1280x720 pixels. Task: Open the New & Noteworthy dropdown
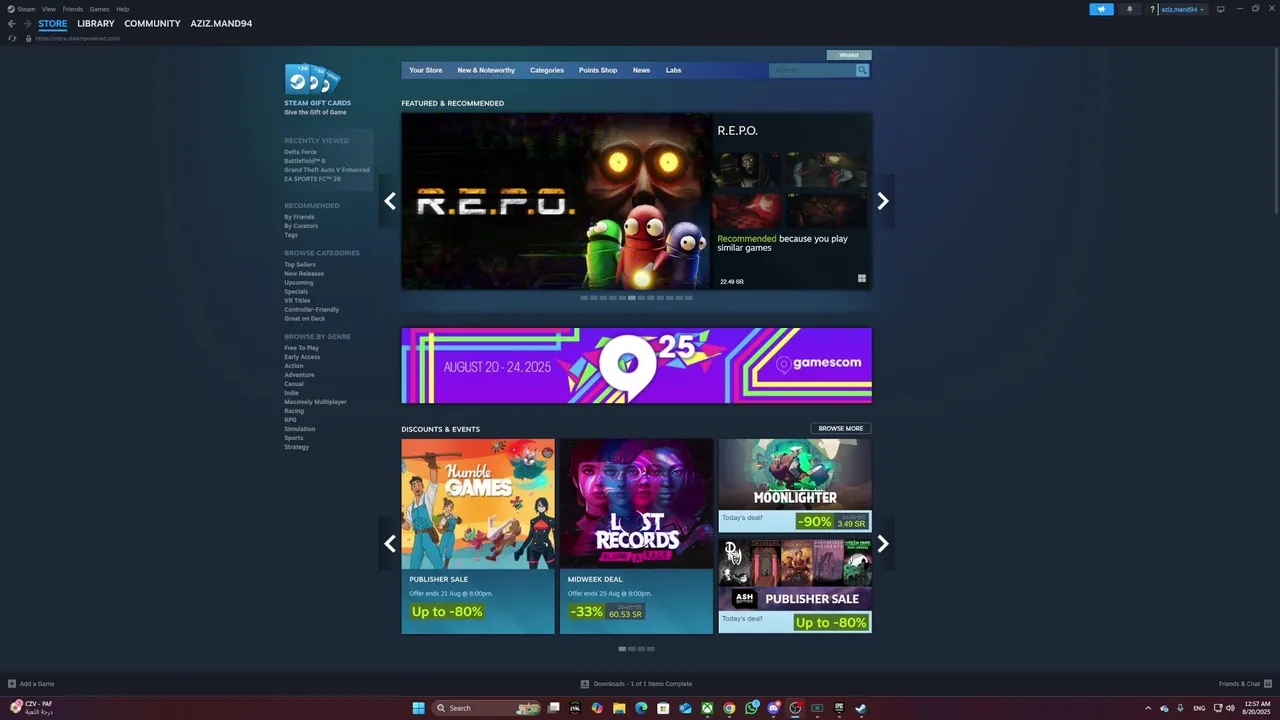click(486, 70)
